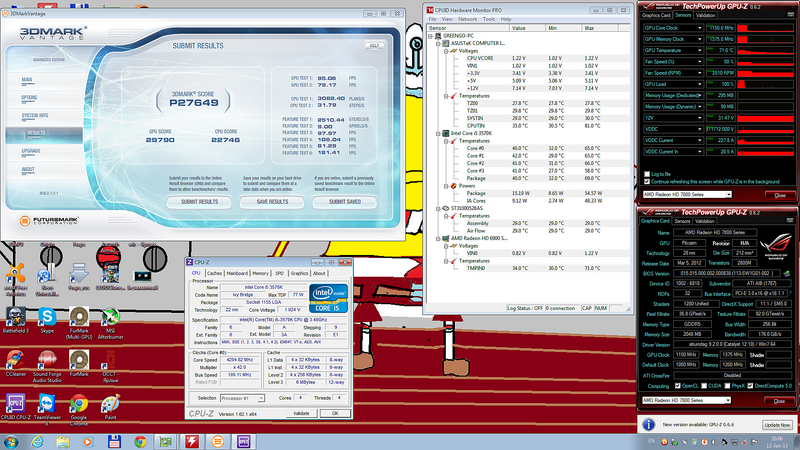Launch Paint from the desktop
Viewport: 800px width, 450px height.
point(110,407)
